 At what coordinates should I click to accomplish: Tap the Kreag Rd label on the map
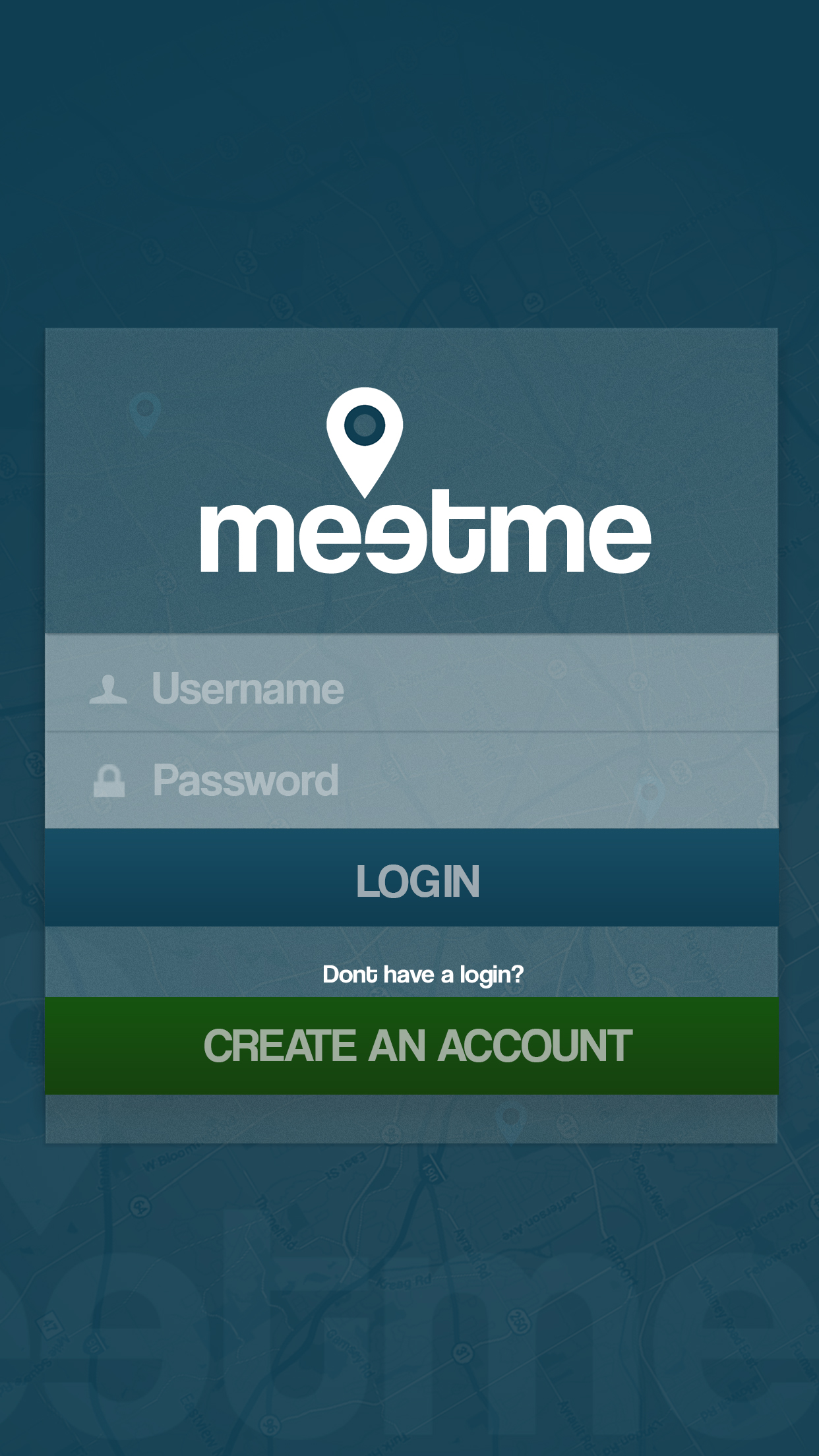404,1281
